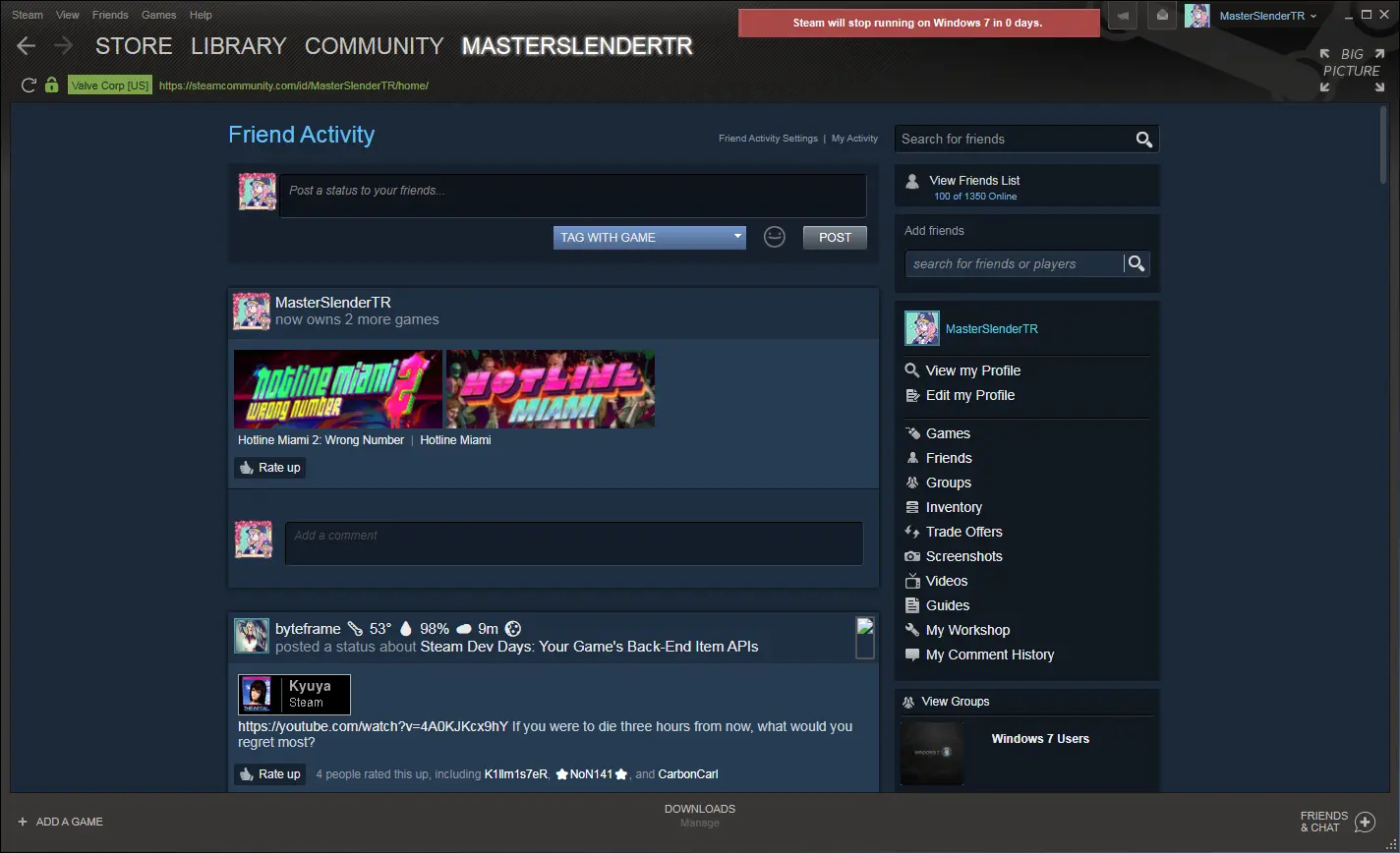Click the Videos TV icon
The image size is (1400, 853).
pyautogui.click(x=911, y=581)
